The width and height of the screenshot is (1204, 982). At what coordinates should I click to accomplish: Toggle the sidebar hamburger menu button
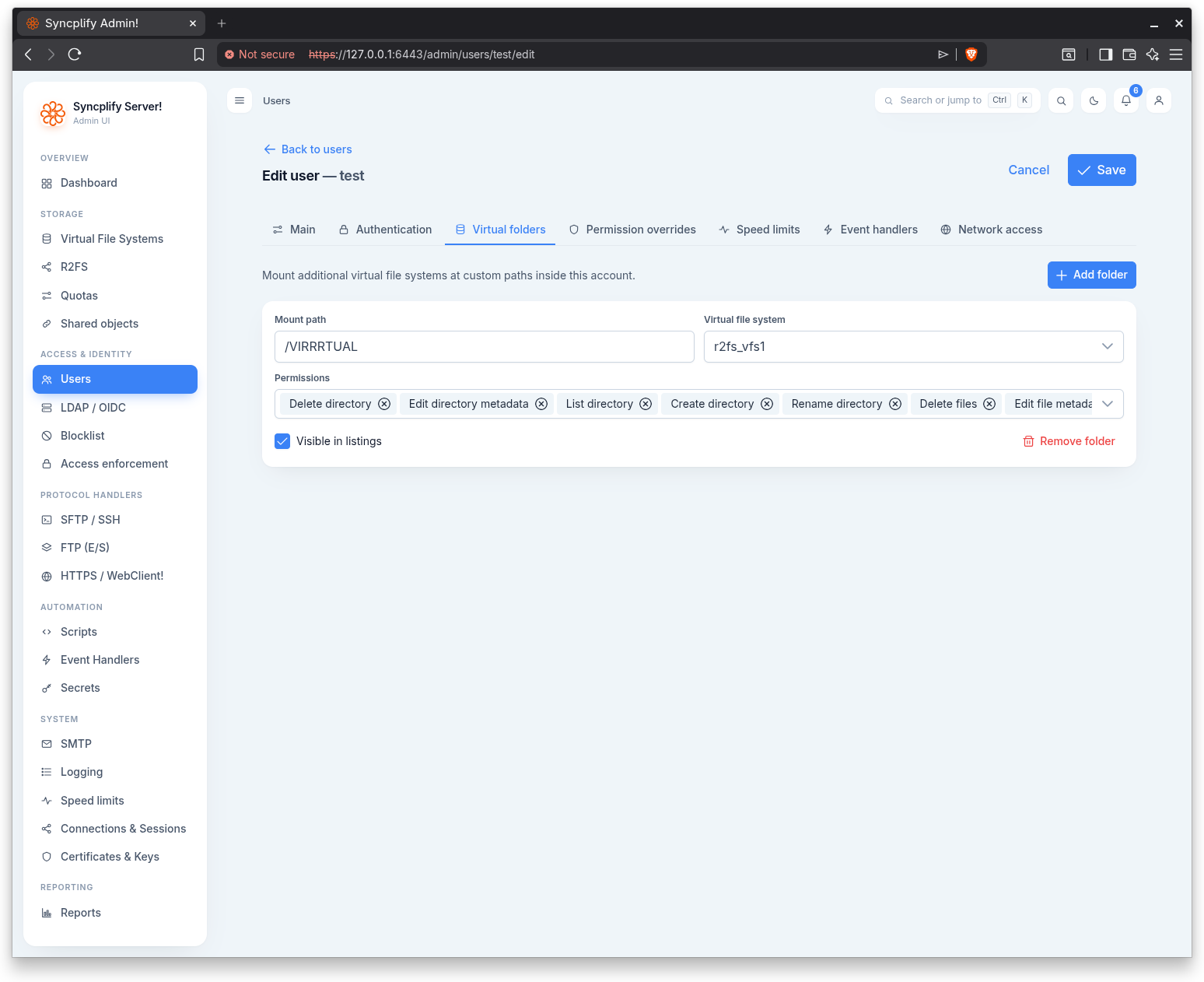(x=240, y=100)
